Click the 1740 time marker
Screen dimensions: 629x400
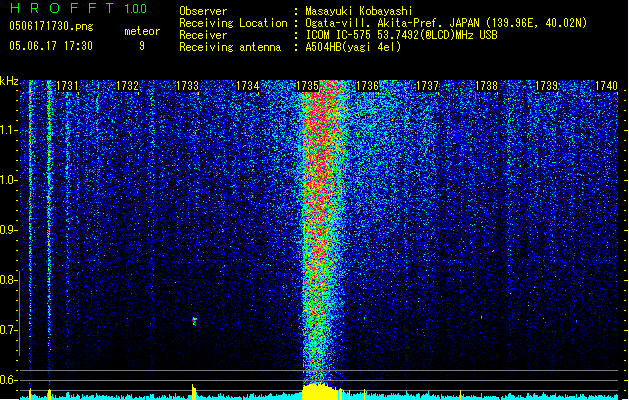[x=606, y=86]
